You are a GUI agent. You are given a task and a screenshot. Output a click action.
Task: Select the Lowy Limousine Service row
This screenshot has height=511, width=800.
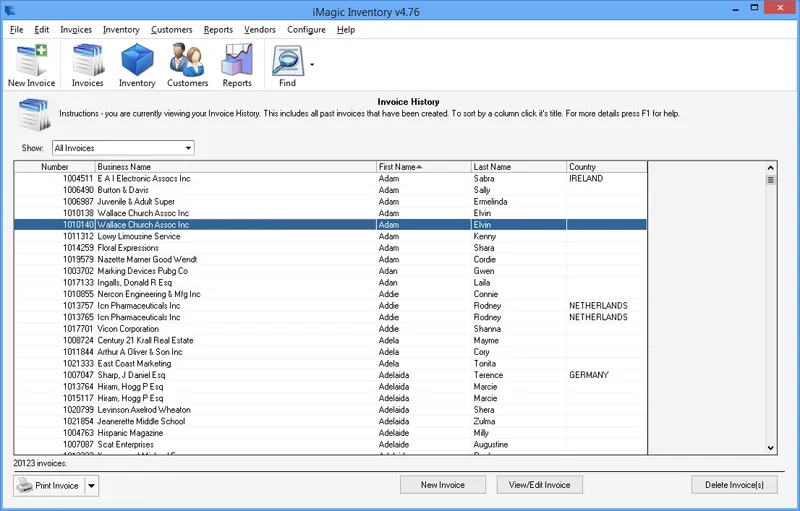point(331,236)
